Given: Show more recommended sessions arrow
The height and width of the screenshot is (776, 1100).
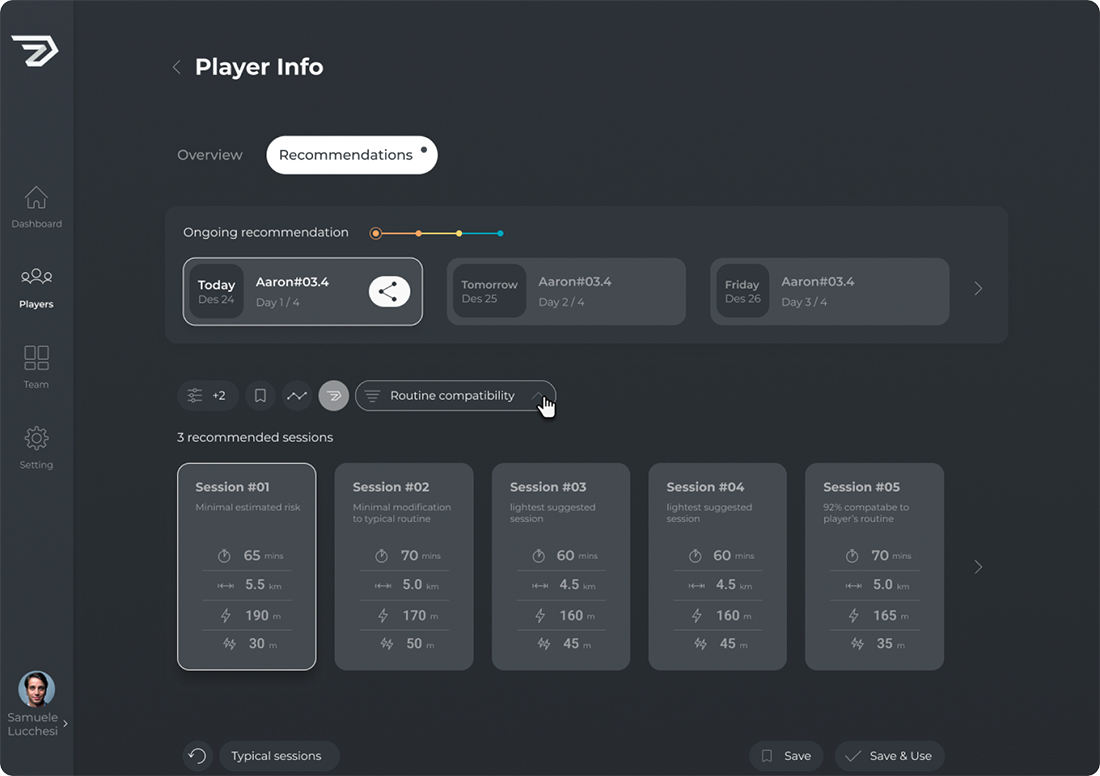Looking at the screenshot, I should (x=978, y=567).
